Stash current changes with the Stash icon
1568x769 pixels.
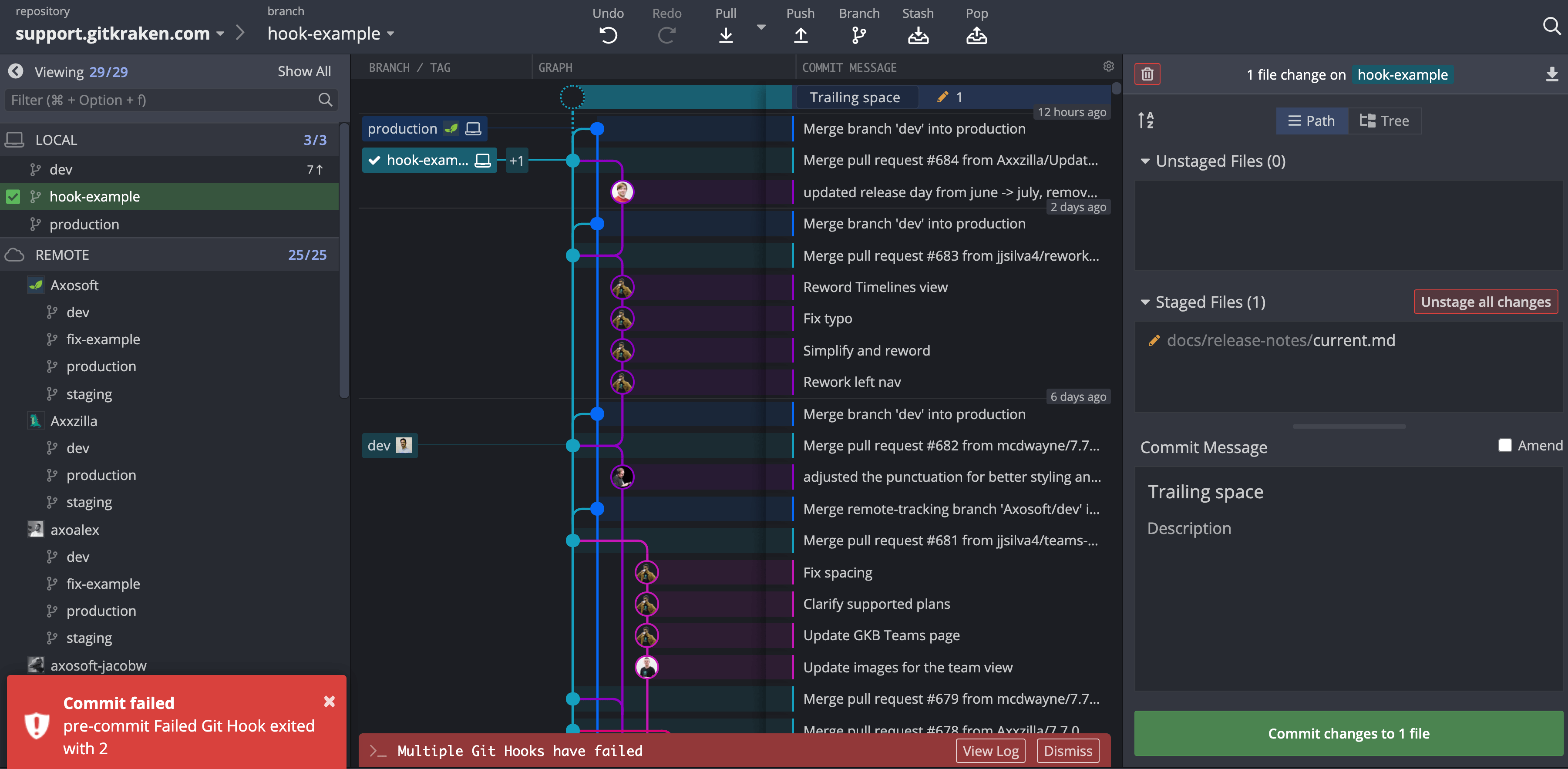pos(917,35)
